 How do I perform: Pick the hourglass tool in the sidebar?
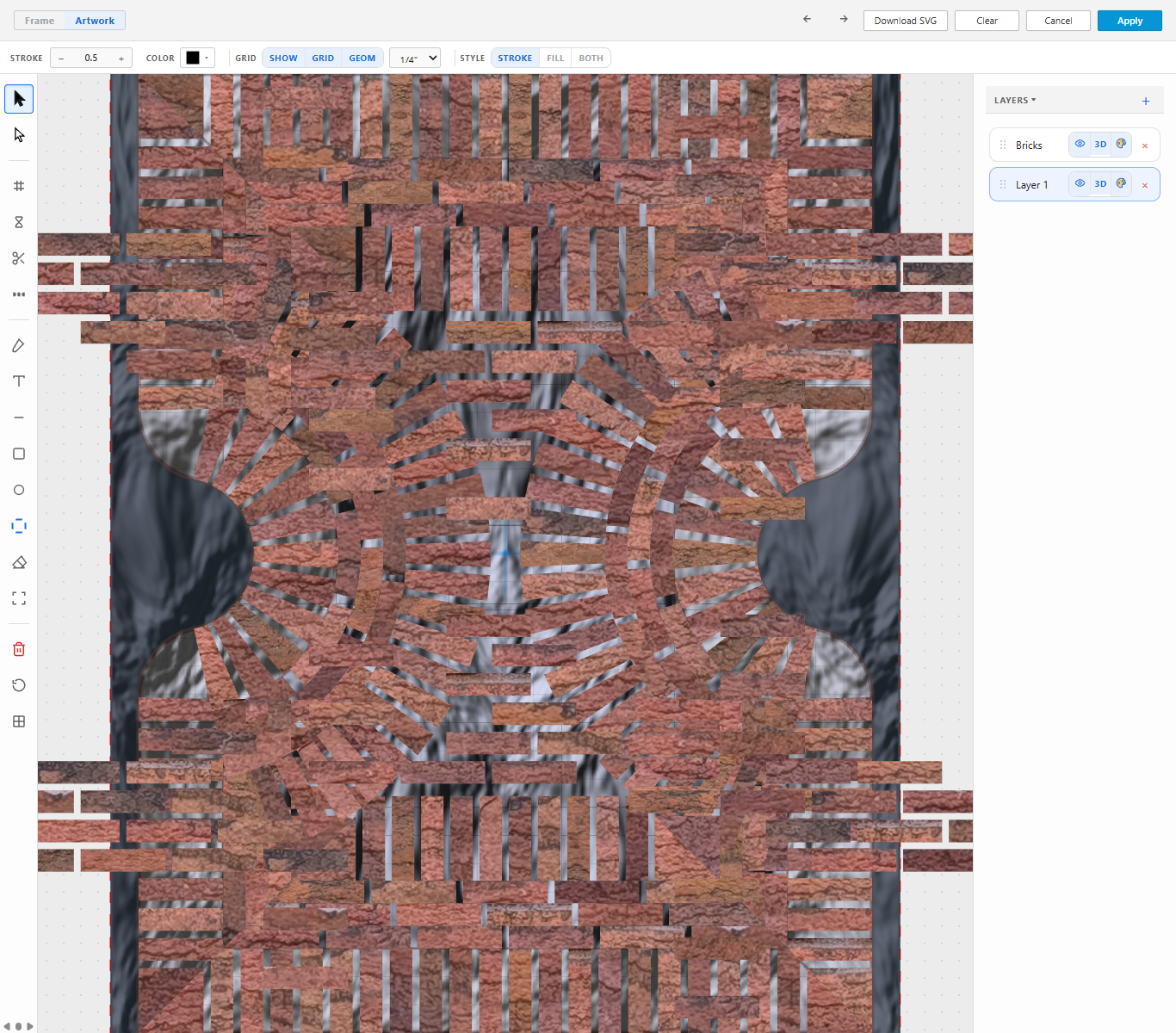[x=19, y=222]
